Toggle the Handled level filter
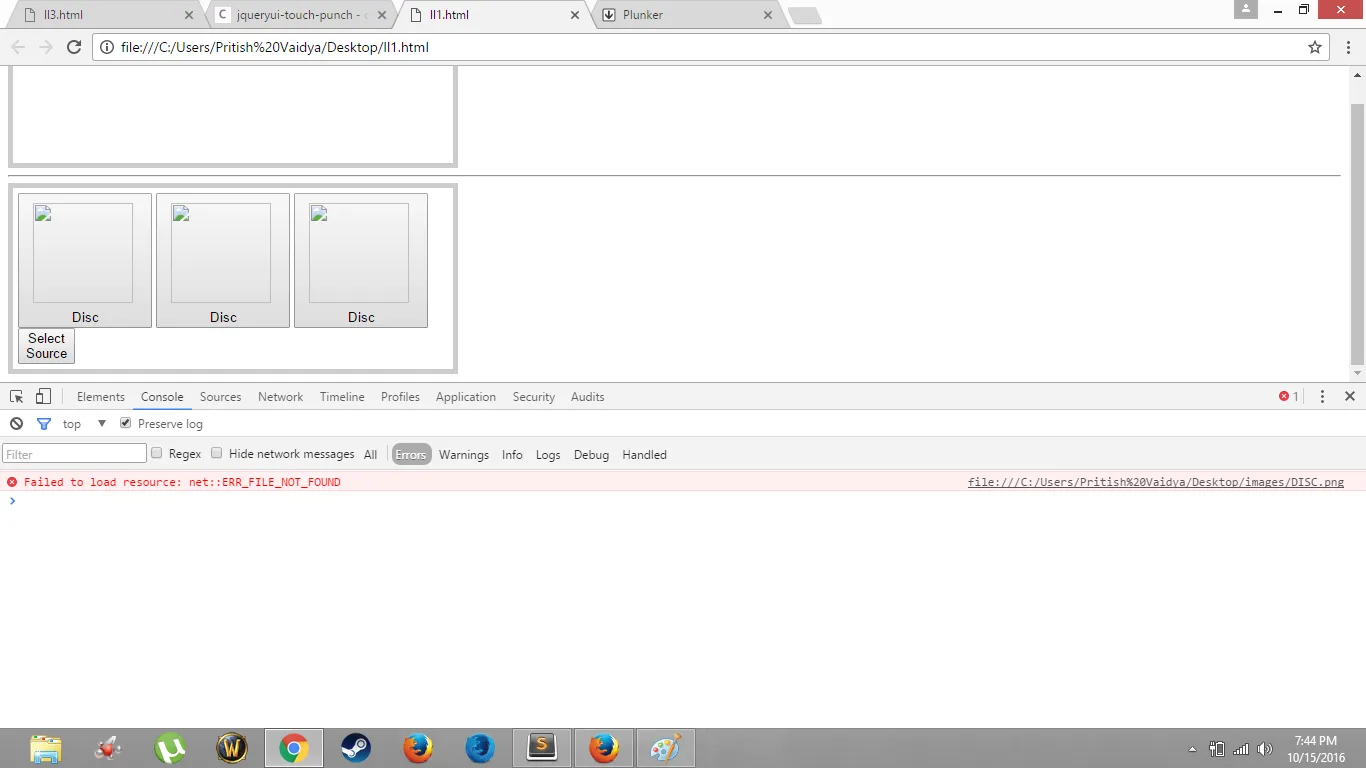This screenshot has width=1366, height=768. pos(644,454)
